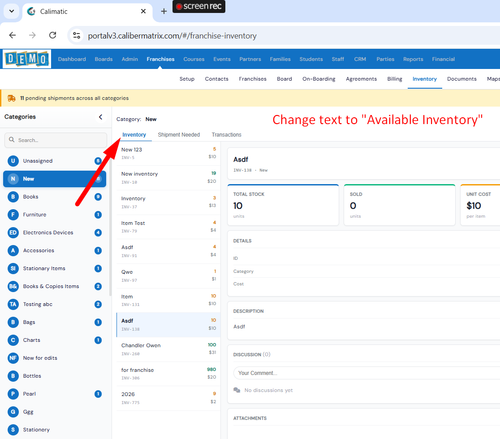The width and height of the screenshot is (500, 439).
Task: Open the New inventory item INV-18
Action: tap(168, 178)
